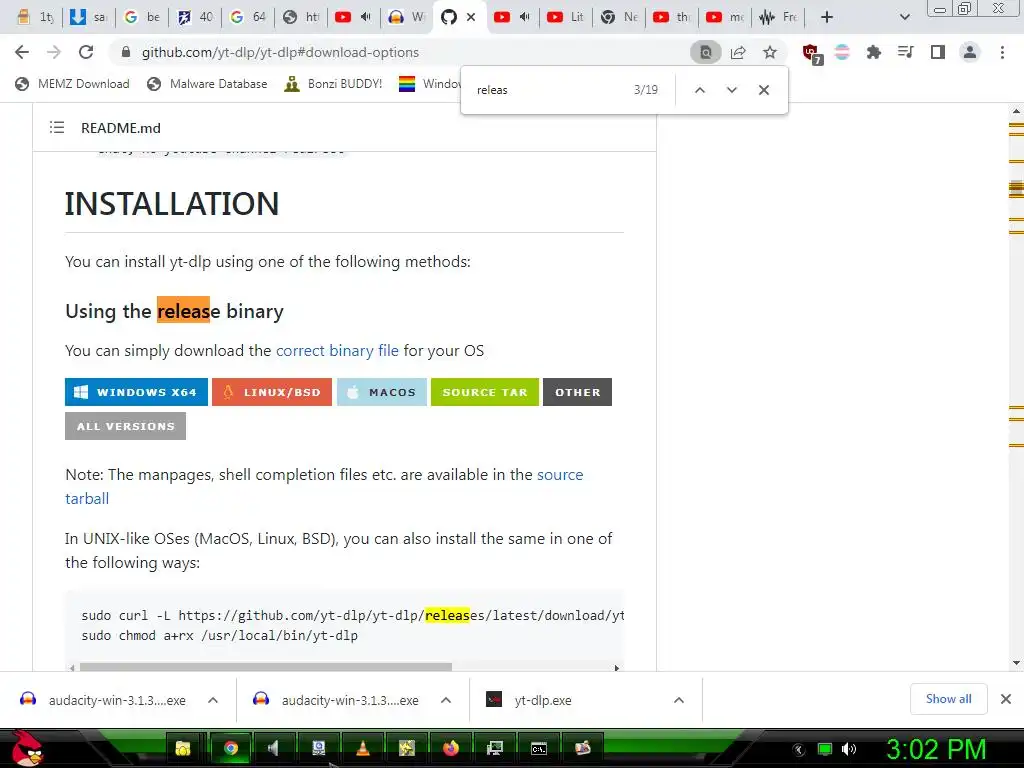1024x768 pixels.
Task: Go back to the previous page
Action: (22, 52)
